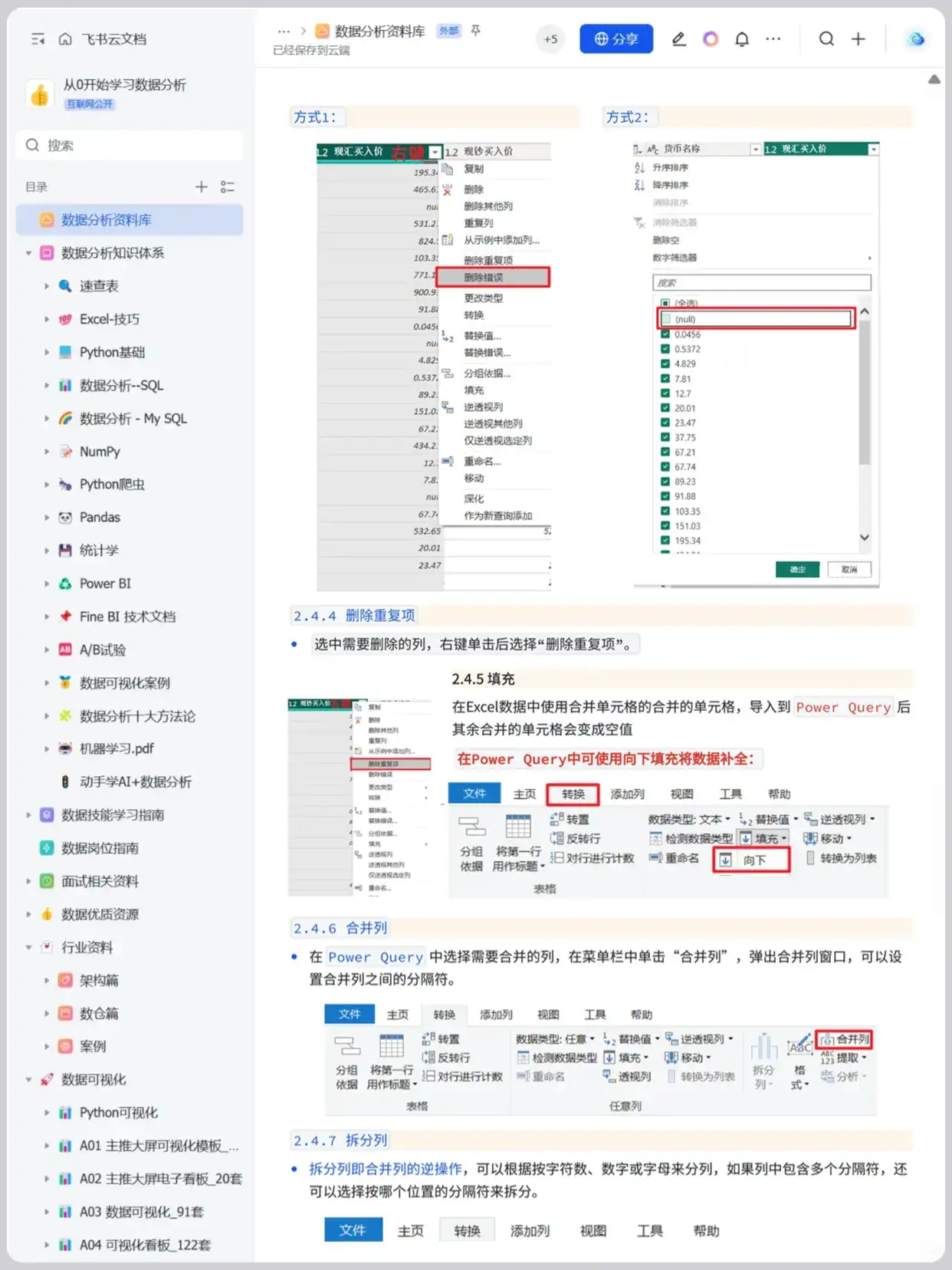Open the 合并列 ribbon screenshot

pyautogui.click(x=600, y=1060)
